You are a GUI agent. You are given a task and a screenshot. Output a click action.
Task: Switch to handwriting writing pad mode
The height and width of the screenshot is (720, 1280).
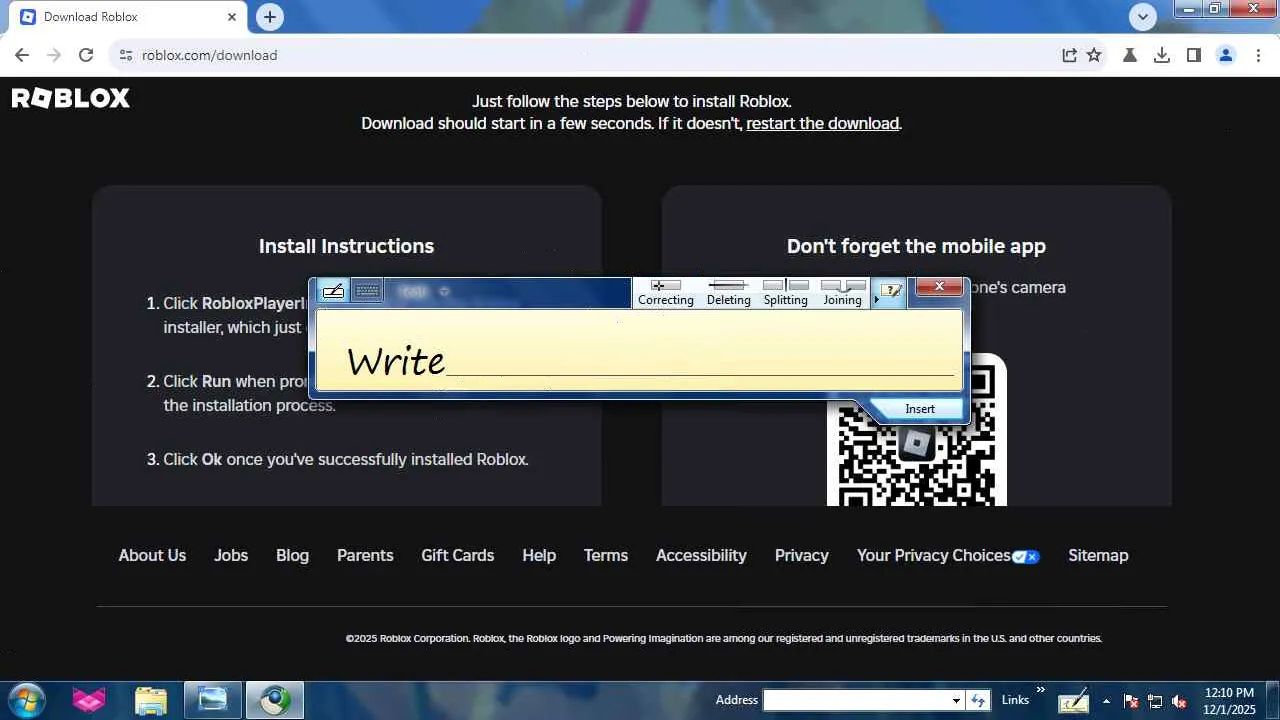(x=334, y=291)
